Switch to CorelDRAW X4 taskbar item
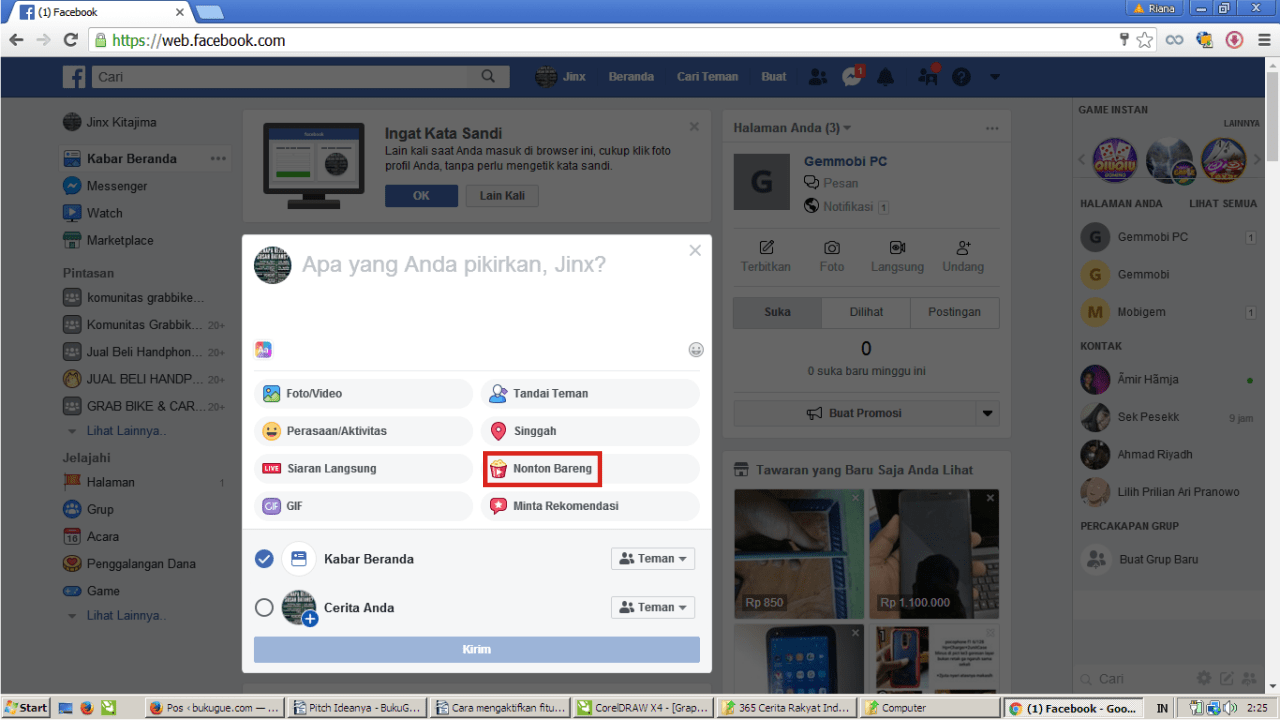Image resolution: width=1280 pixels, height=720 pixels. pyautogui.click(x=645, y=707)
